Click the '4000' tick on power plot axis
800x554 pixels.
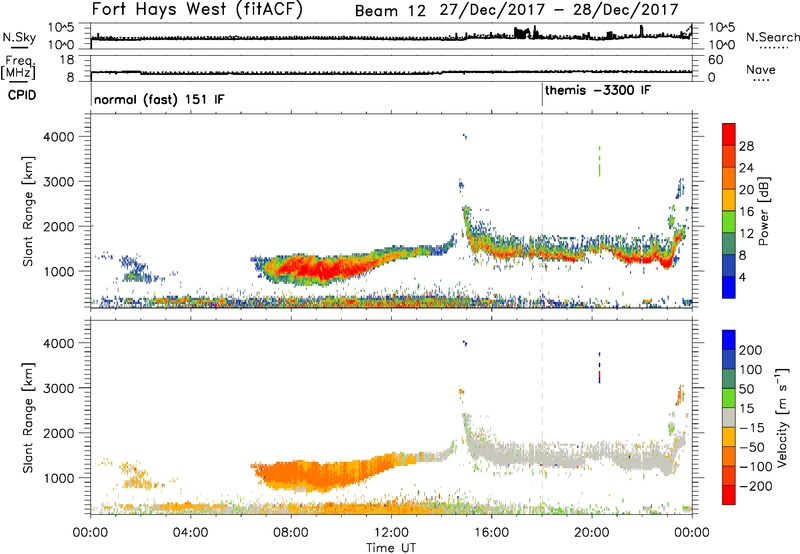(59, 137)
